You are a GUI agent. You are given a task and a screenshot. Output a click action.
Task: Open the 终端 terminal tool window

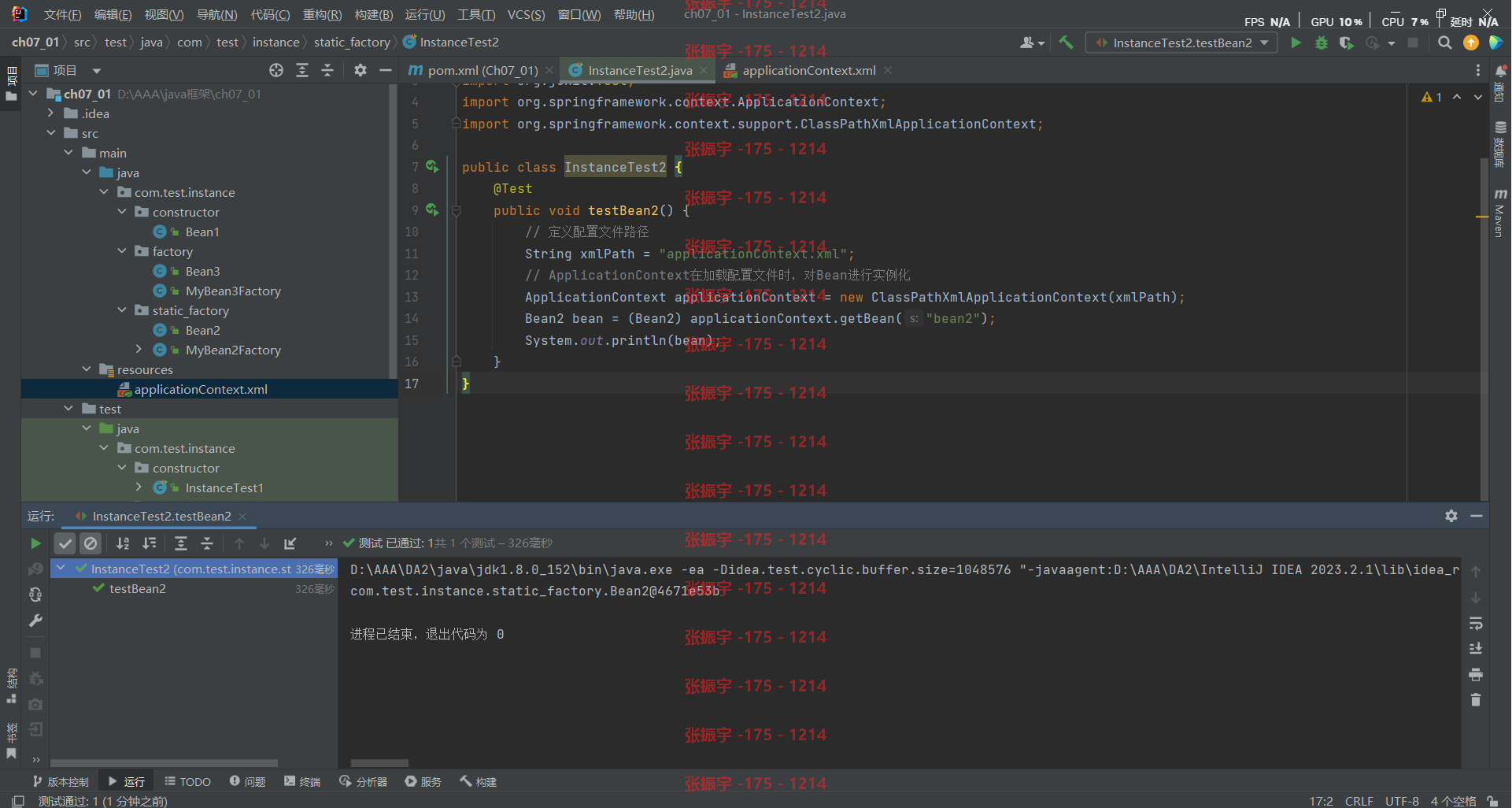pyautogui.click(x=302, y=781)
